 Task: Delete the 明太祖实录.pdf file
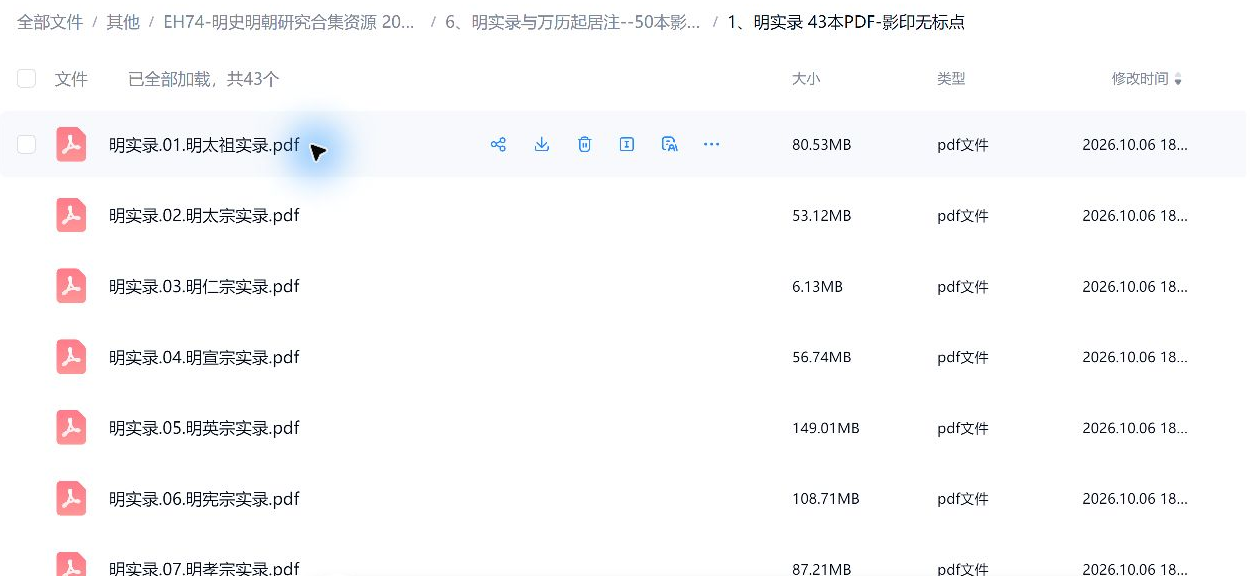coord(584,145)
